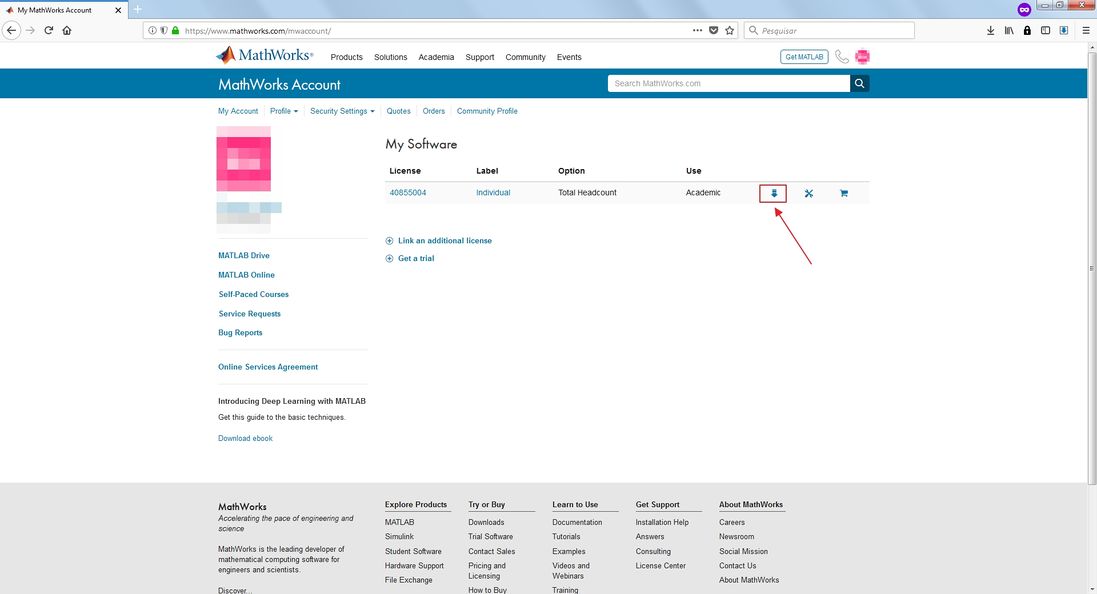The image size is (1097, 594).
Task: Go to My Account navigation link
Action: pos(238,111)
